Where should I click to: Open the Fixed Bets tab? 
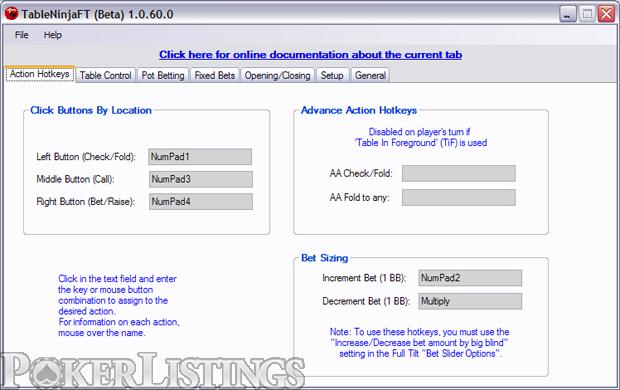(x=215, y=75)
